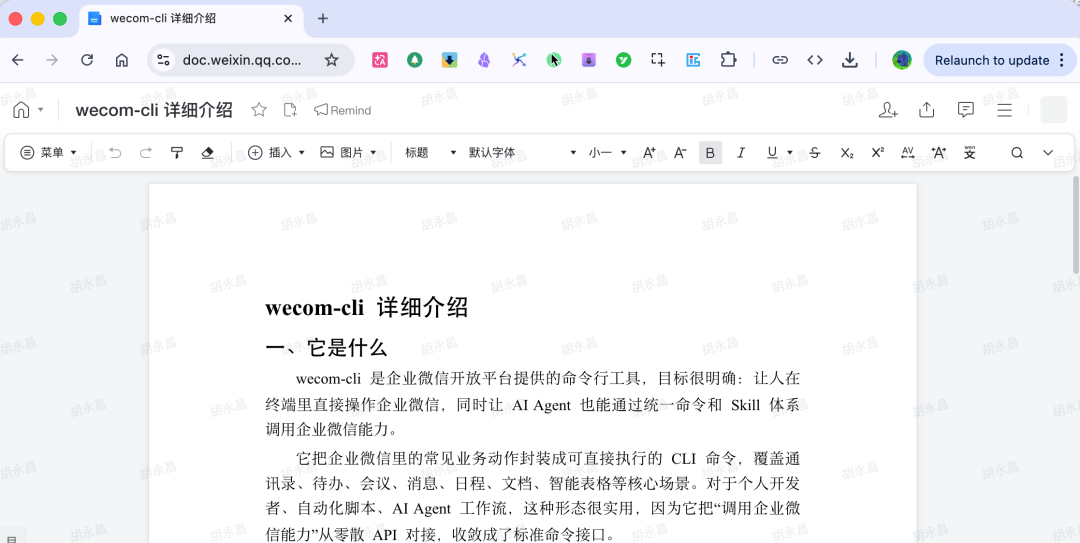Click the green Y extension icon
Screen dimensions: 1080x543
[x=623, y=60]
